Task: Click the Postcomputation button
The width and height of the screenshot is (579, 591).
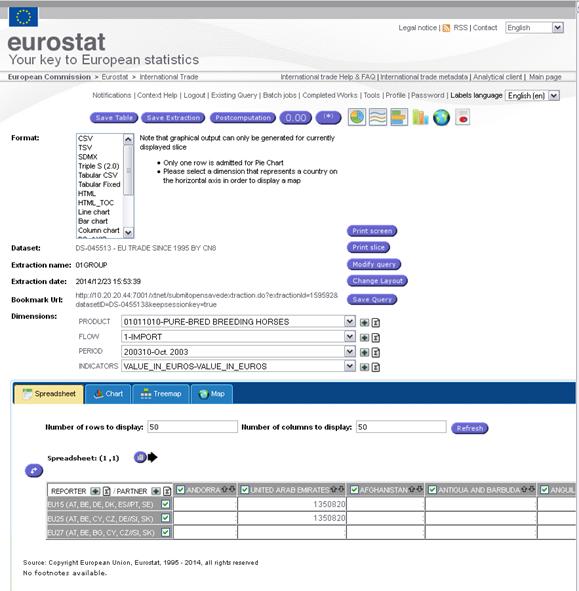Action: coord(243,118)
